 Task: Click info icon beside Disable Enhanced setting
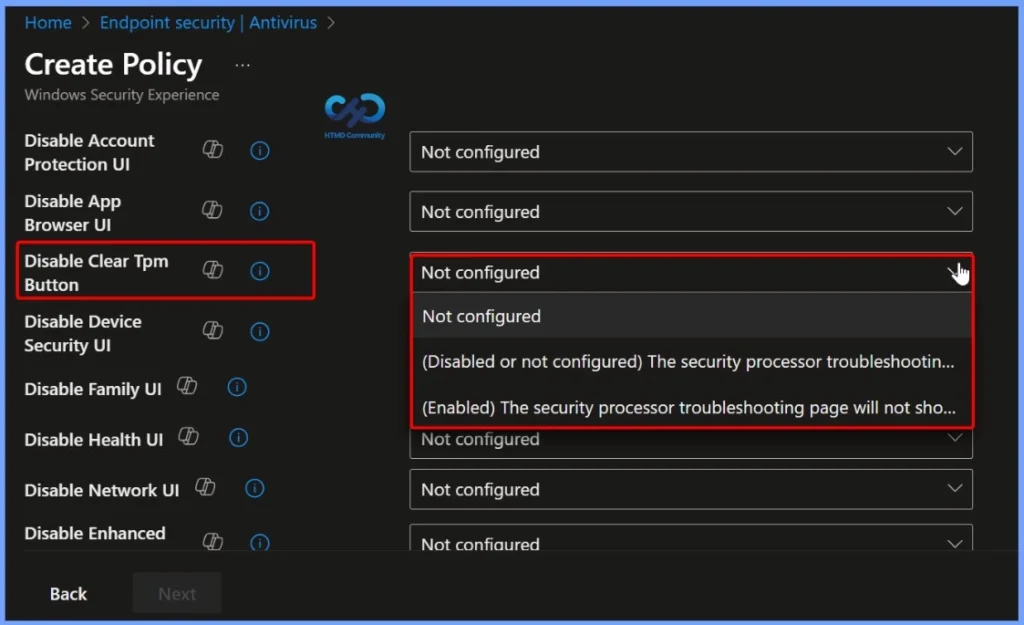click(260, 542)
